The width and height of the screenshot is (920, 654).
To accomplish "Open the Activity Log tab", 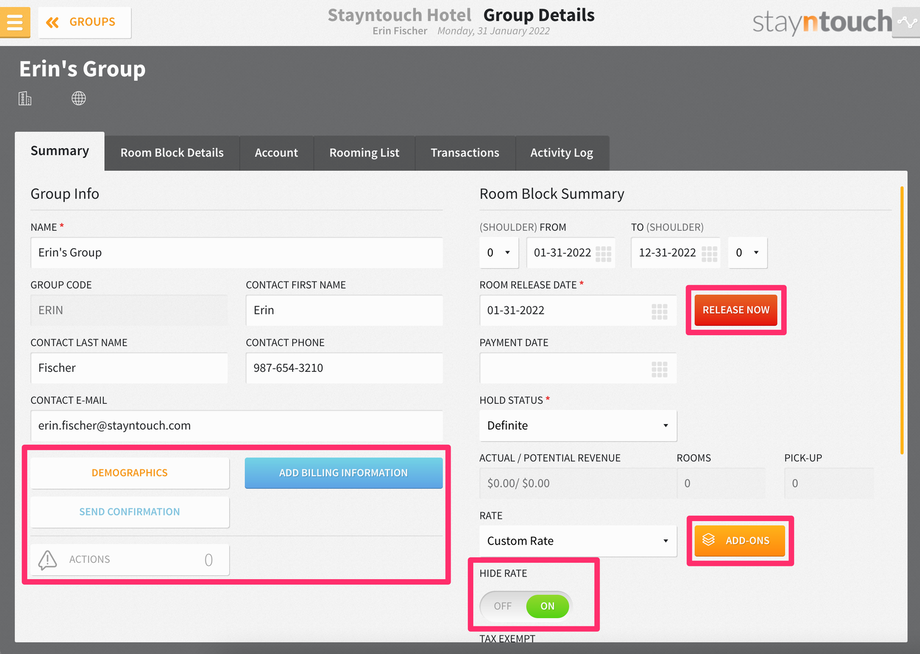I will pyautogui.click(x=562, y=153).
